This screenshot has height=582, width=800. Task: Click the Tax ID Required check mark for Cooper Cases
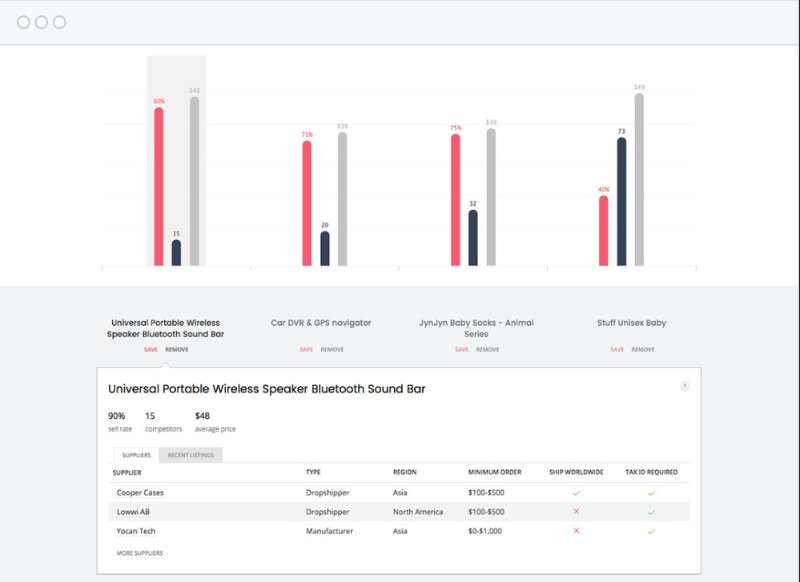pyautogui.click(x=652, y=493)
